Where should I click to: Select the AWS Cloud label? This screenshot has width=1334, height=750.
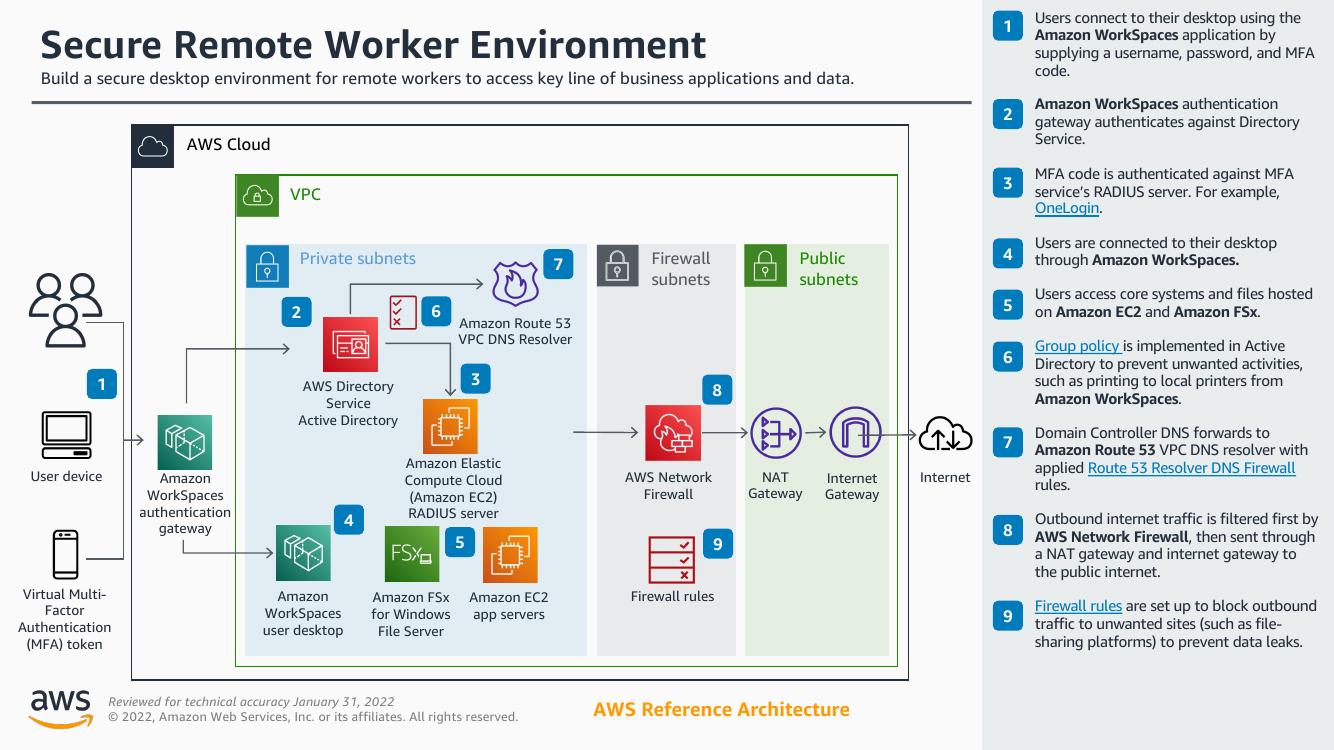click(x=228, y=144)
